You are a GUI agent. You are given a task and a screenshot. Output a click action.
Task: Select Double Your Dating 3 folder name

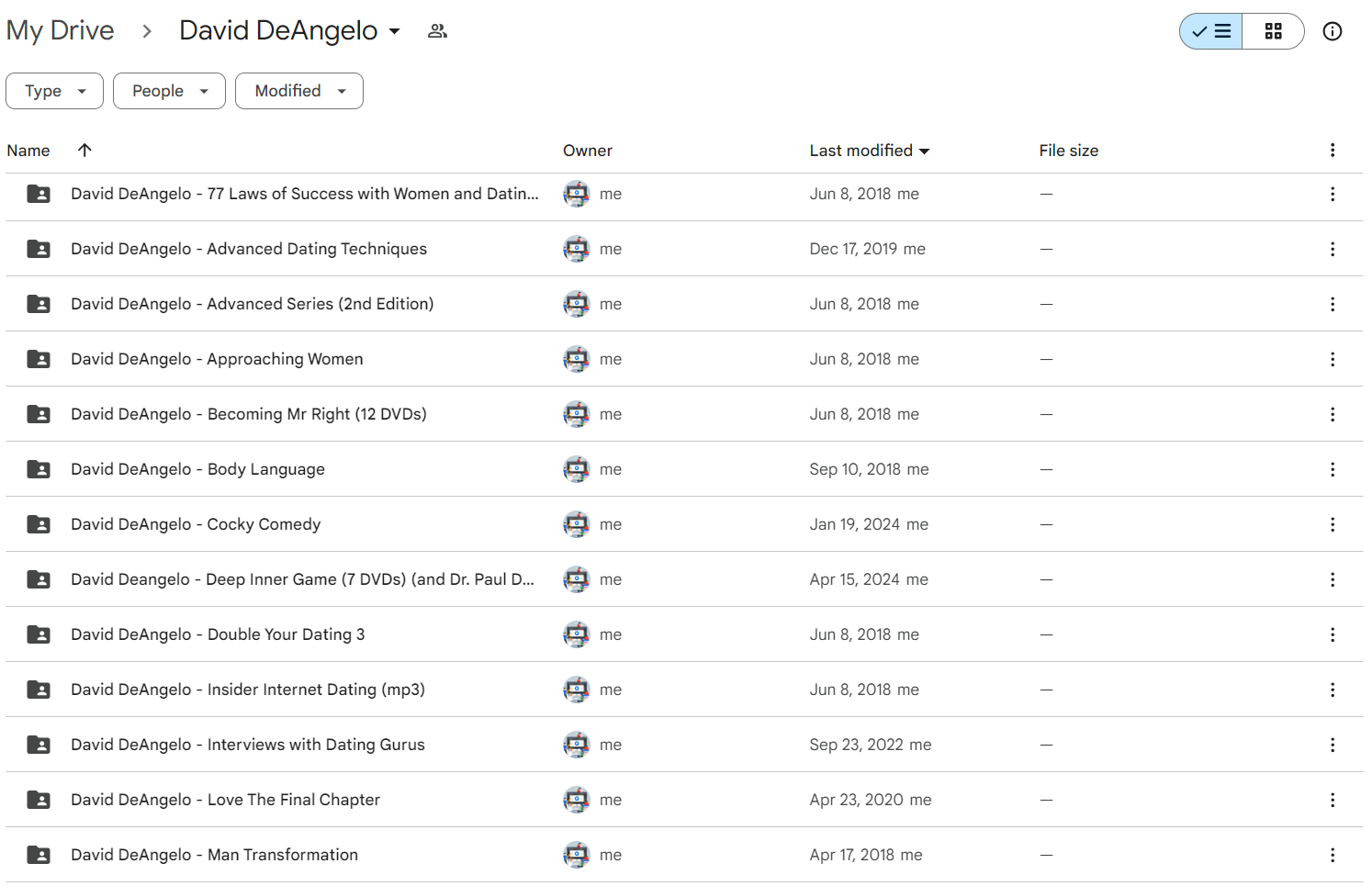coord(218,634)
